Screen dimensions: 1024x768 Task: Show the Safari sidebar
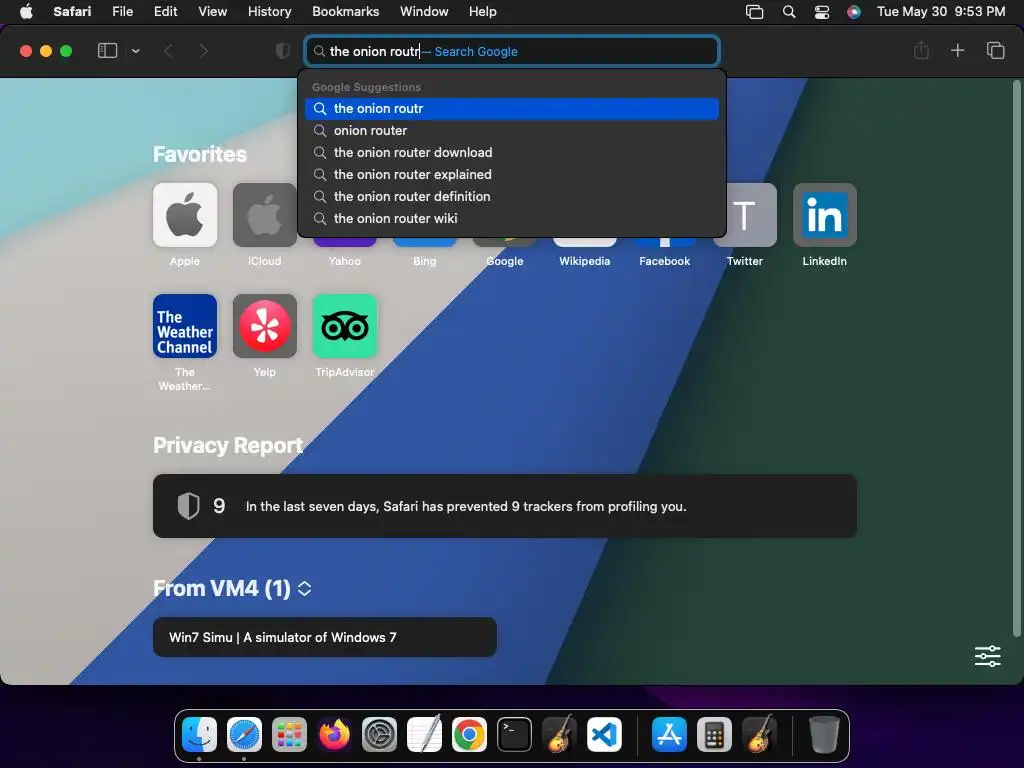(x=107, y=51)
